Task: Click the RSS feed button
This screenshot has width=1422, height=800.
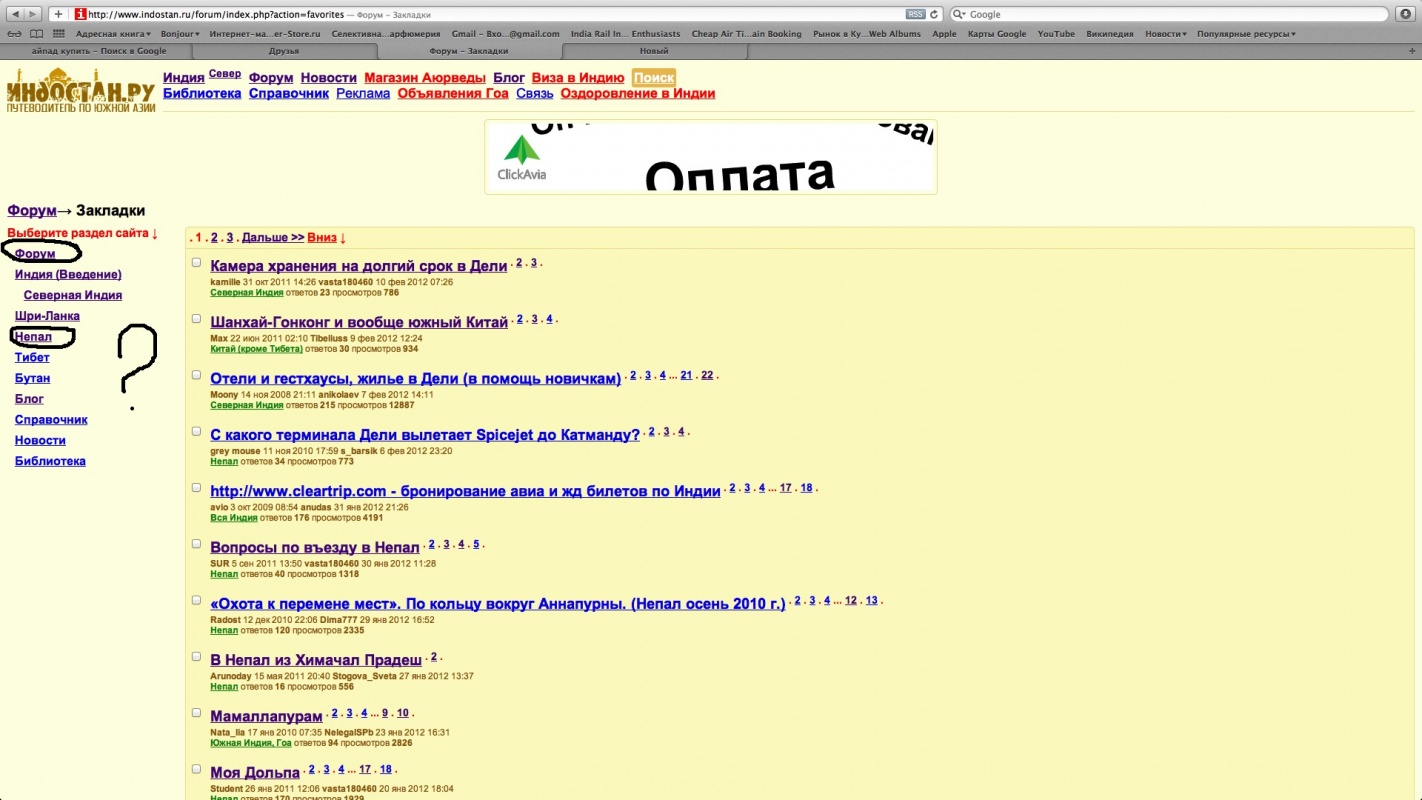Action: coord(914,14)
